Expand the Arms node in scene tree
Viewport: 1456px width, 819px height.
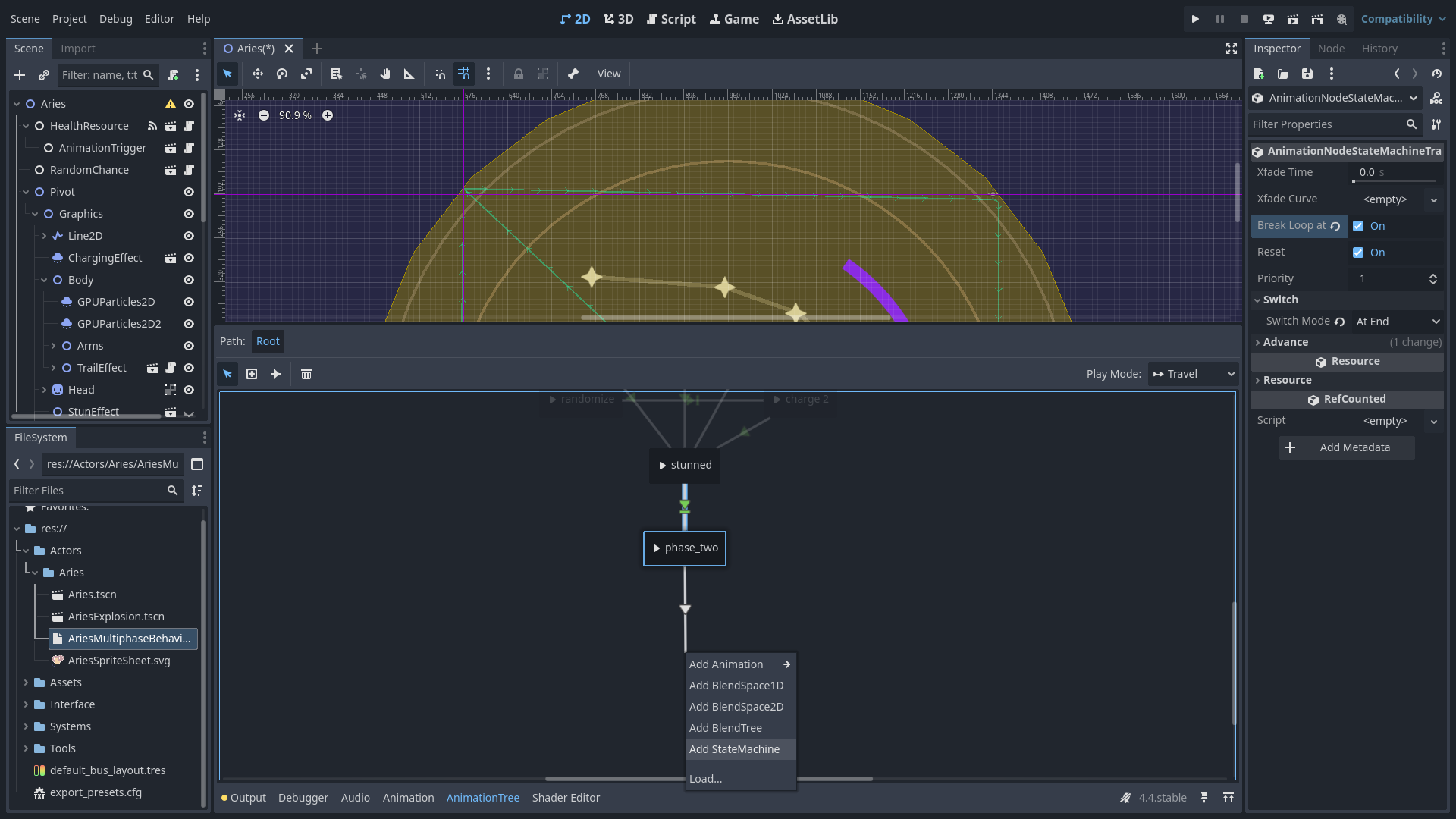[x=53, y=346]
